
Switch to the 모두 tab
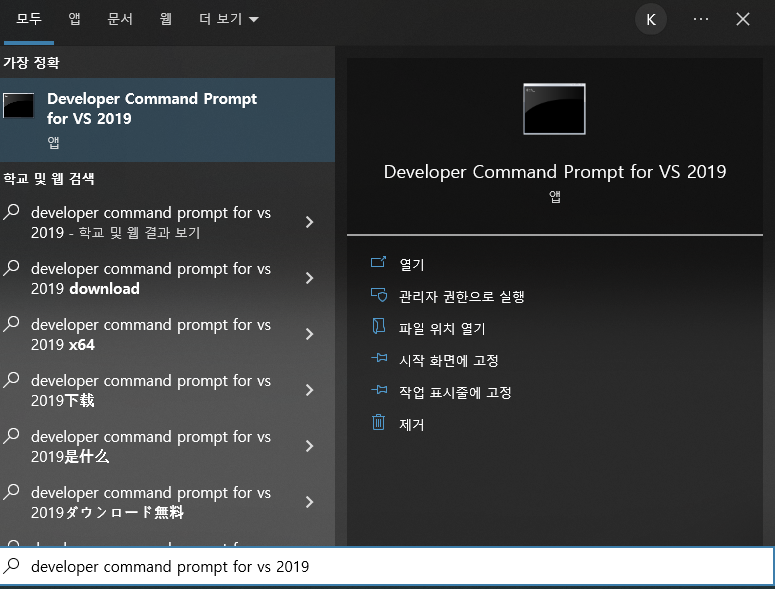click(x=29, y=19)
